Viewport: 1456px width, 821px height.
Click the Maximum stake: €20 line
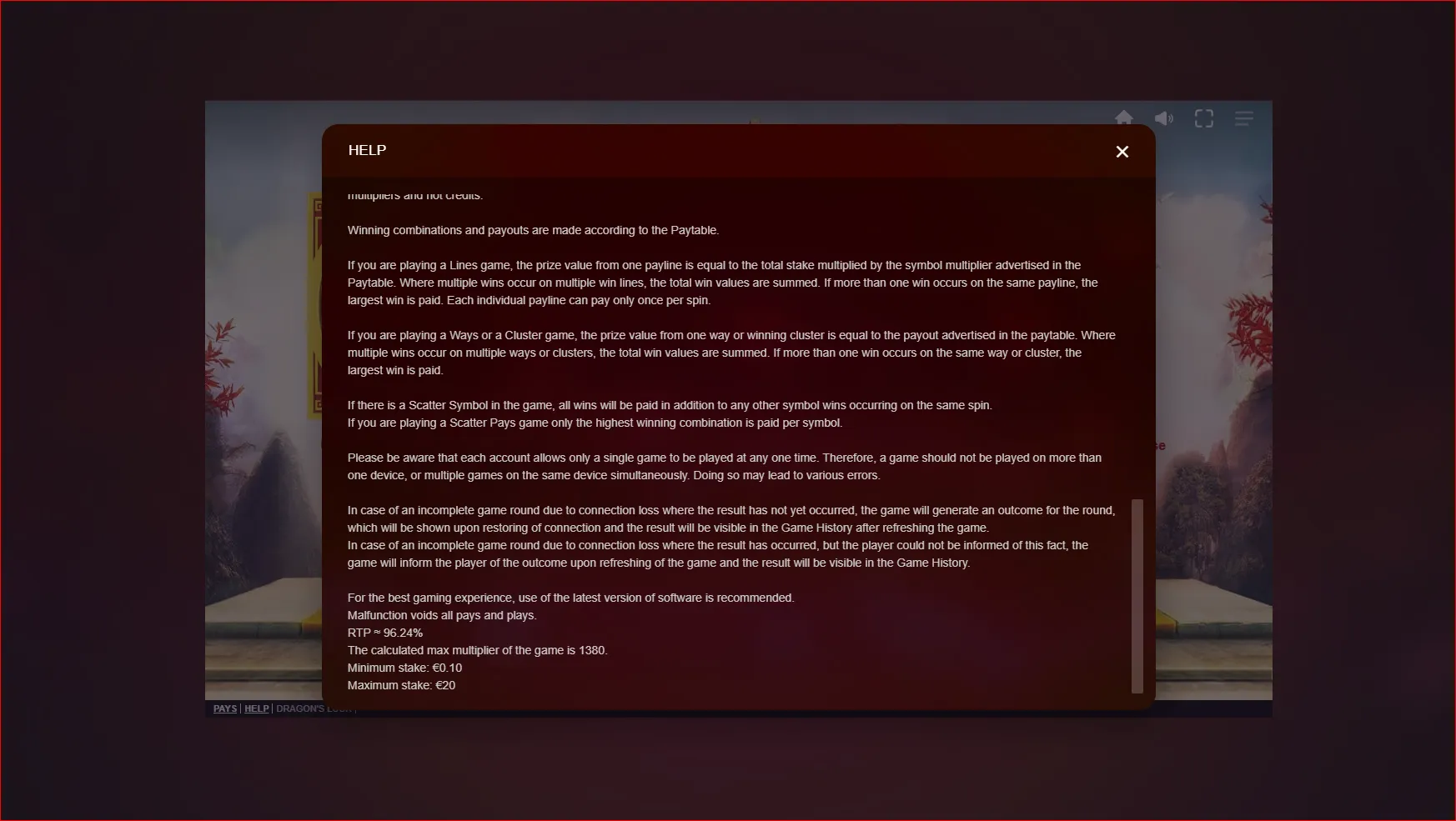[401, 685]
